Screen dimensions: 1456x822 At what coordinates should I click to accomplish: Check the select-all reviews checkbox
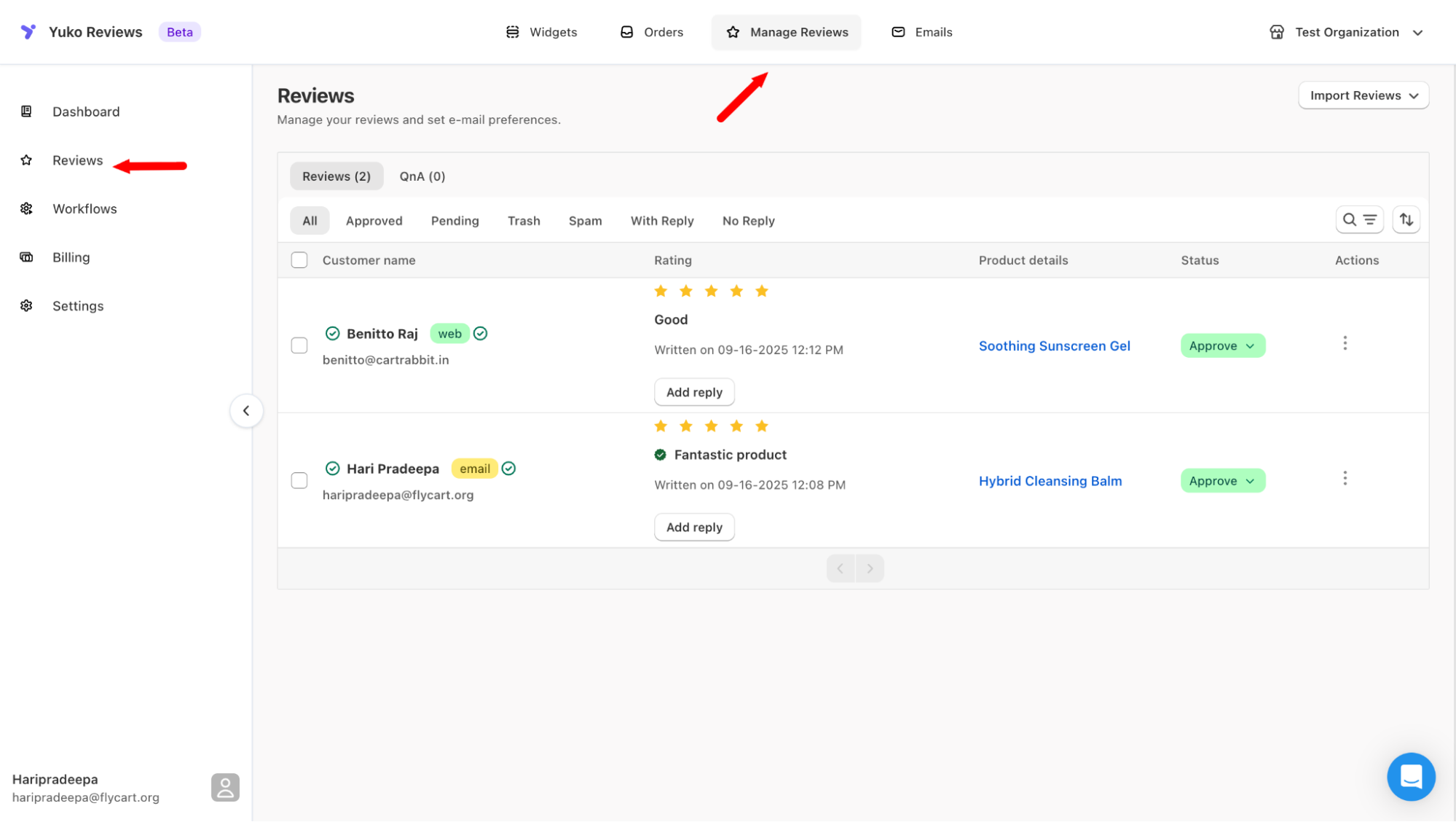(x=299, y=260)
